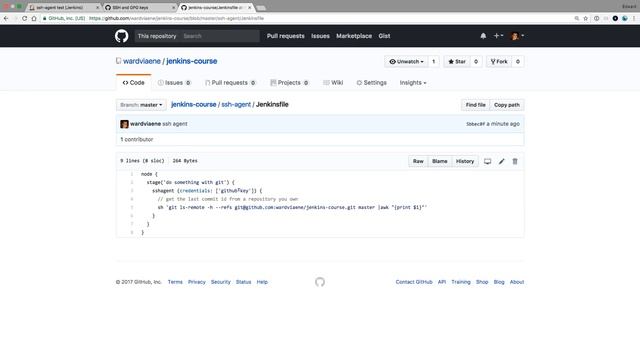This screenshot has height=360, width=640.
Task: Open the blue globe browser extension
Action: point(624,18)
